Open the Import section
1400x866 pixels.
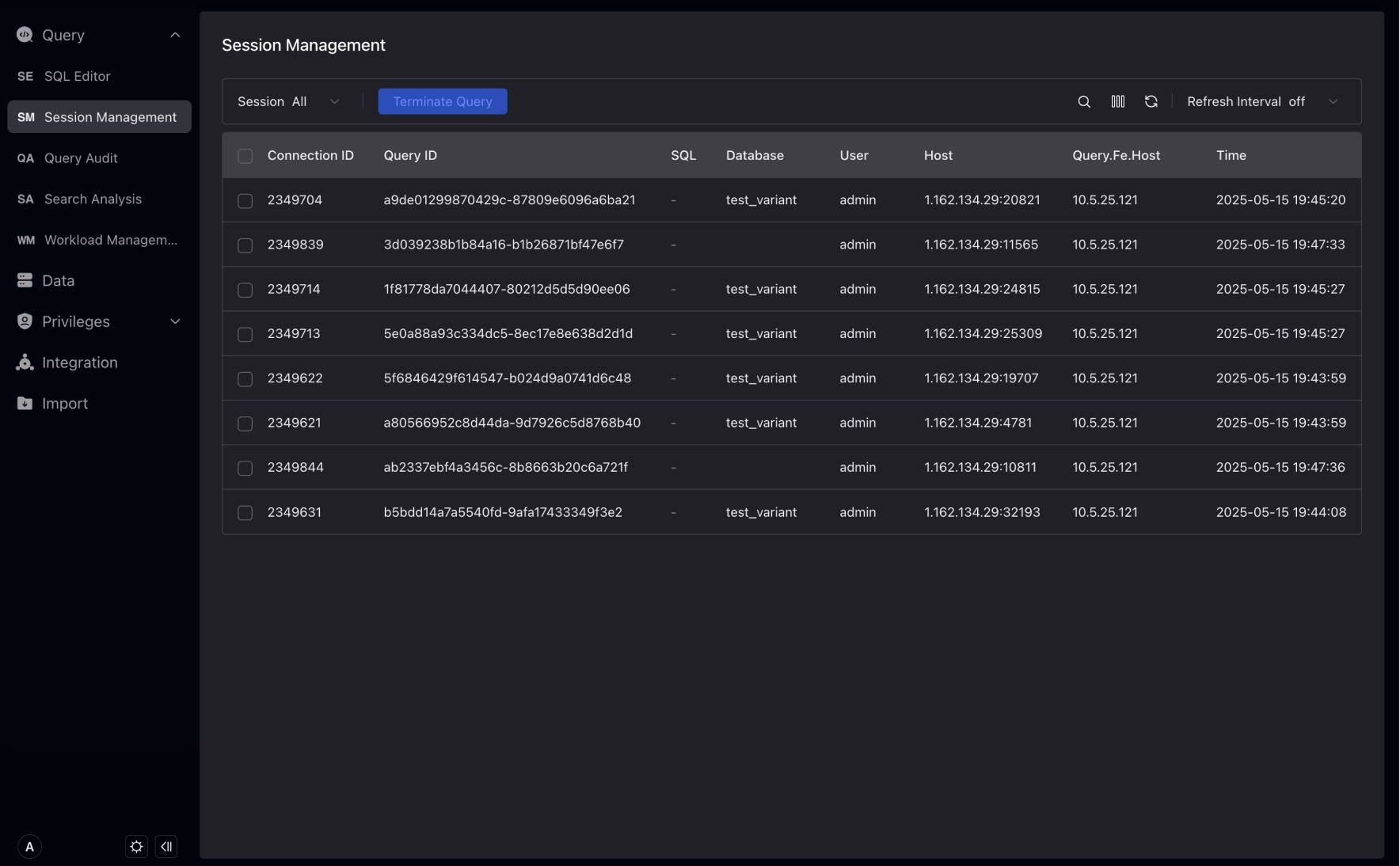tap(64, 404)
